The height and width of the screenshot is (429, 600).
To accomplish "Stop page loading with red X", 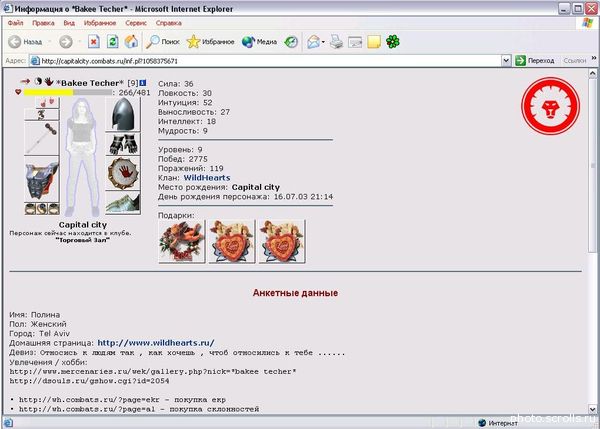I will [94, 42].
